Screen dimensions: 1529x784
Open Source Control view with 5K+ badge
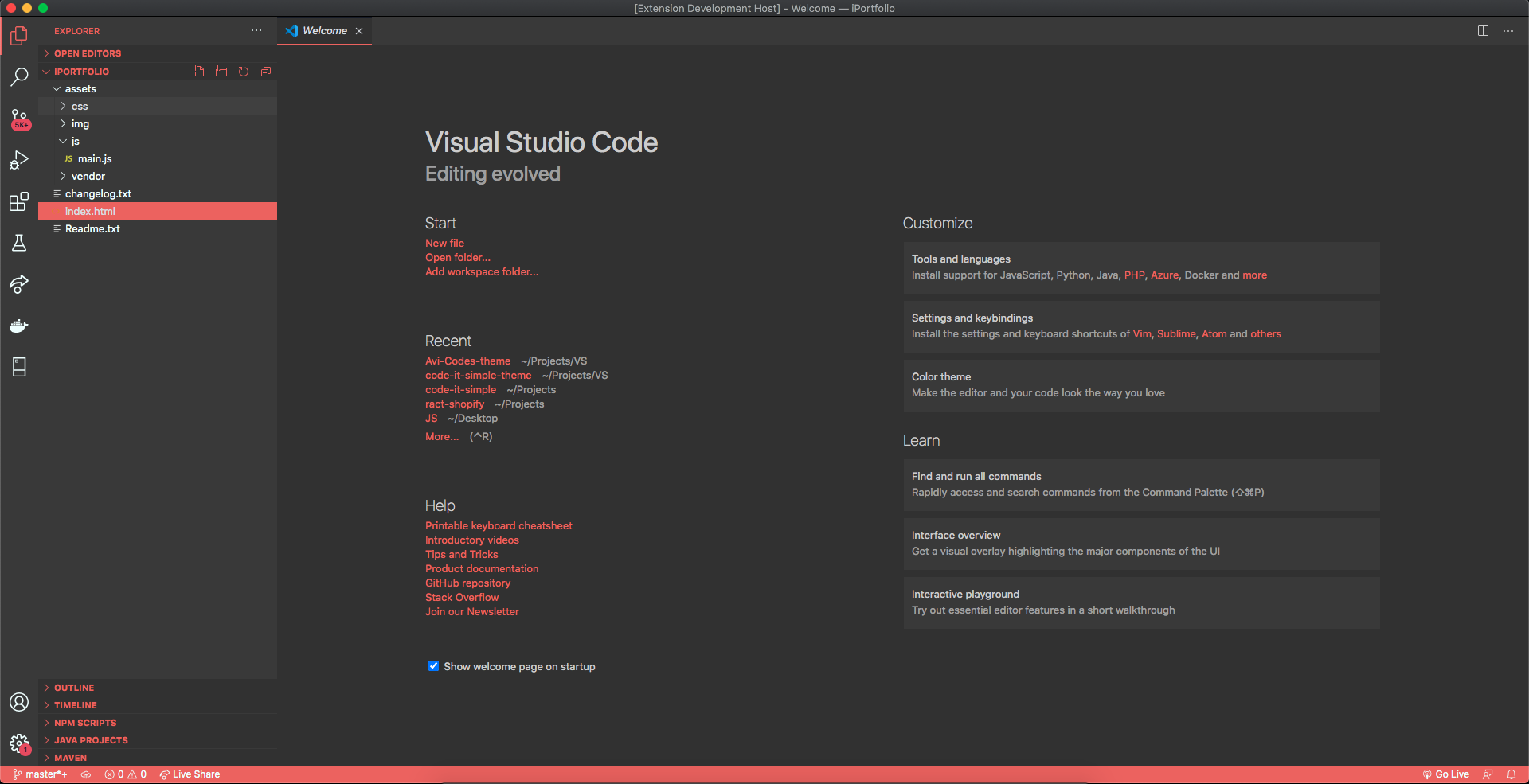19,119
